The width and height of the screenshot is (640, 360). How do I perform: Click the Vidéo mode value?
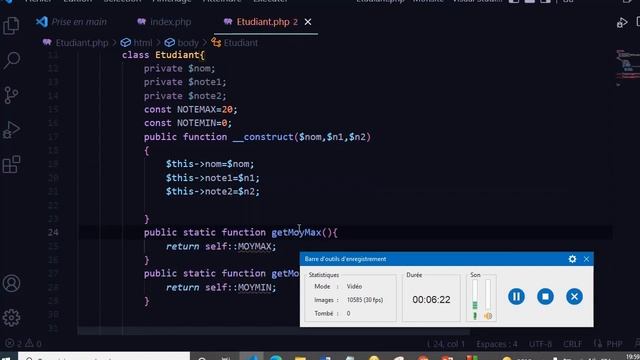click(x=354, y=287)
